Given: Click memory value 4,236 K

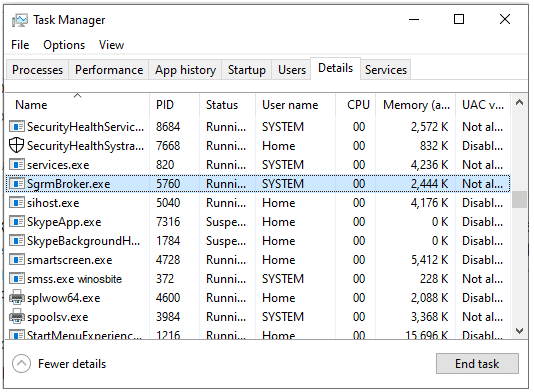Looking at the screenshot, I should click(429, 165).
